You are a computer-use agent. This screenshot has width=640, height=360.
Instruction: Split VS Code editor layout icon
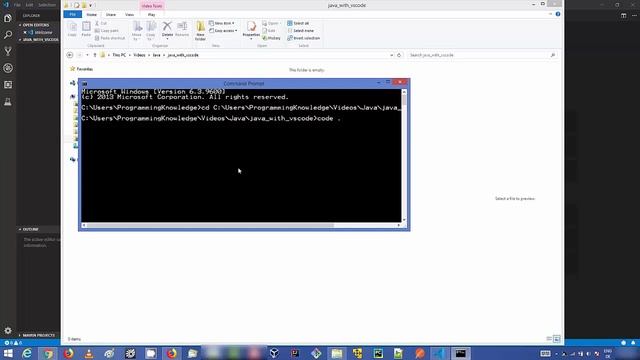point(623,16)
